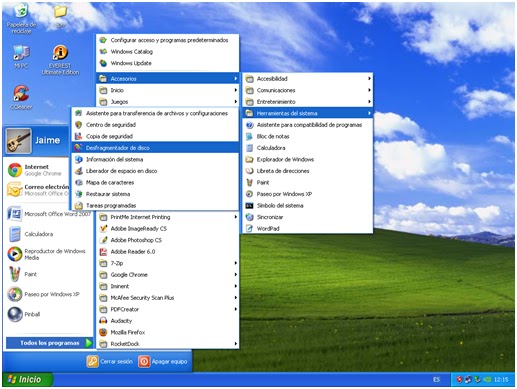This screenshot has height=389, width=517.
Task: Open Microsoft Office Word 2007
Action: tap(49, 214)
